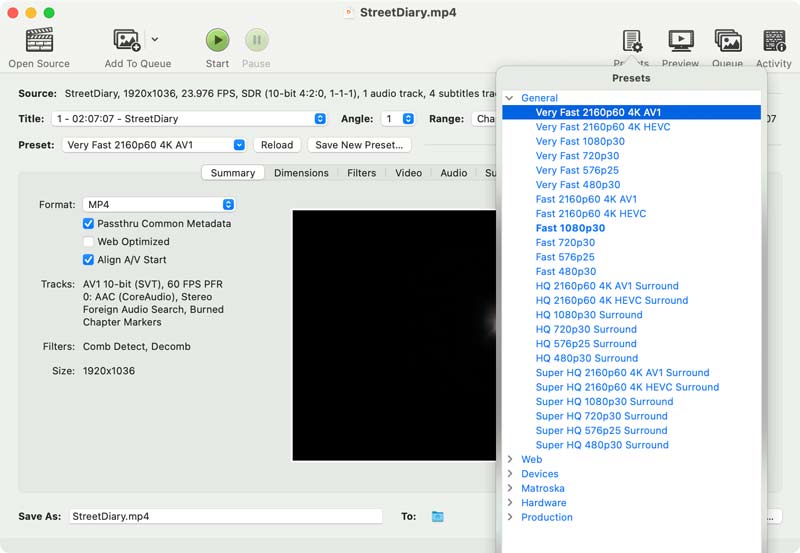Select HQ 2160p60 4K AV1 Surround preset
Screen dimensions: 800x553
coord(631,286)
